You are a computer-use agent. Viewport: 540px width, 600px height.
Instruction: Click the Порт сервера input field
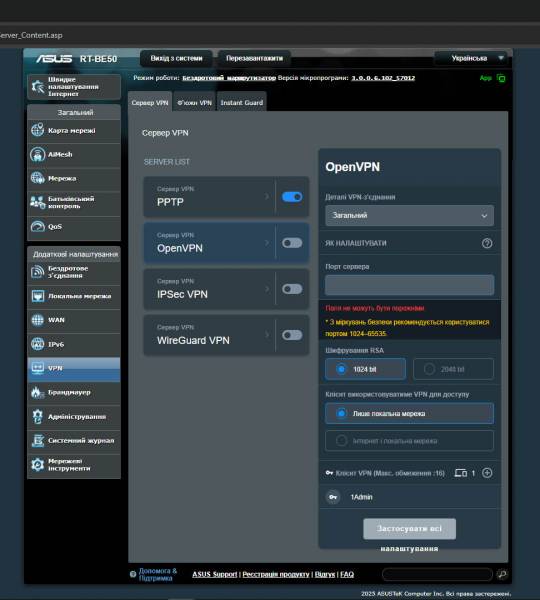[x=409, y=285]
